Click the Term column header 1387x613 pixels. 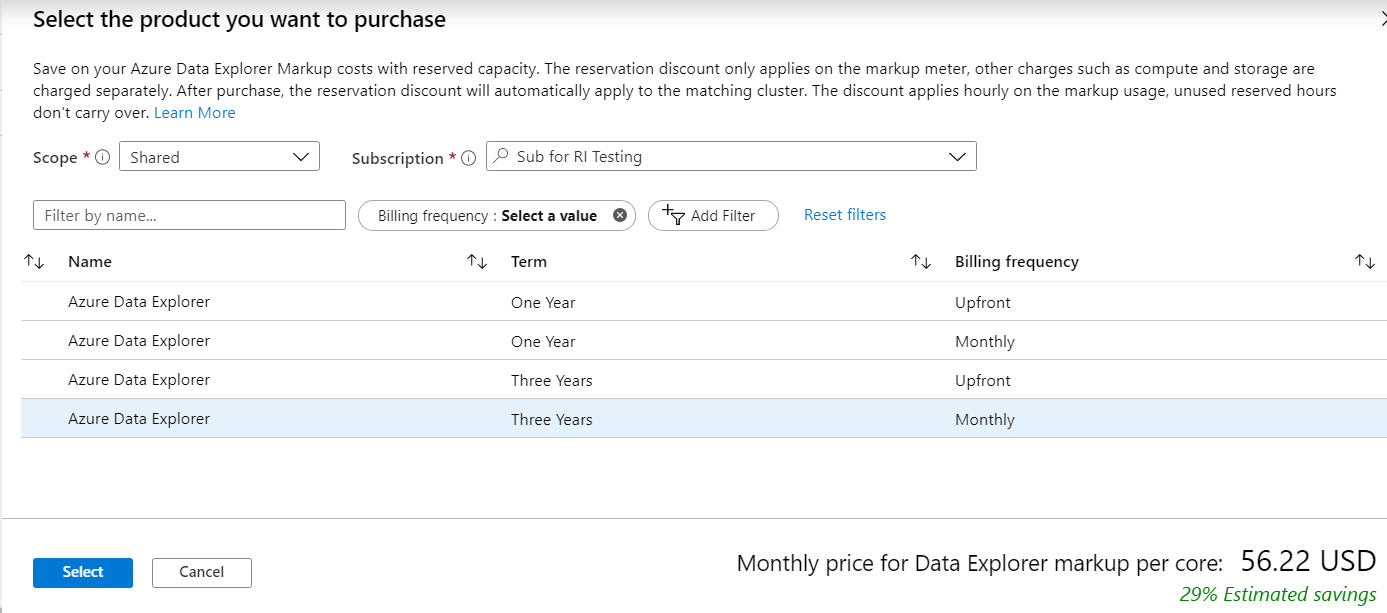pos(529,262)
